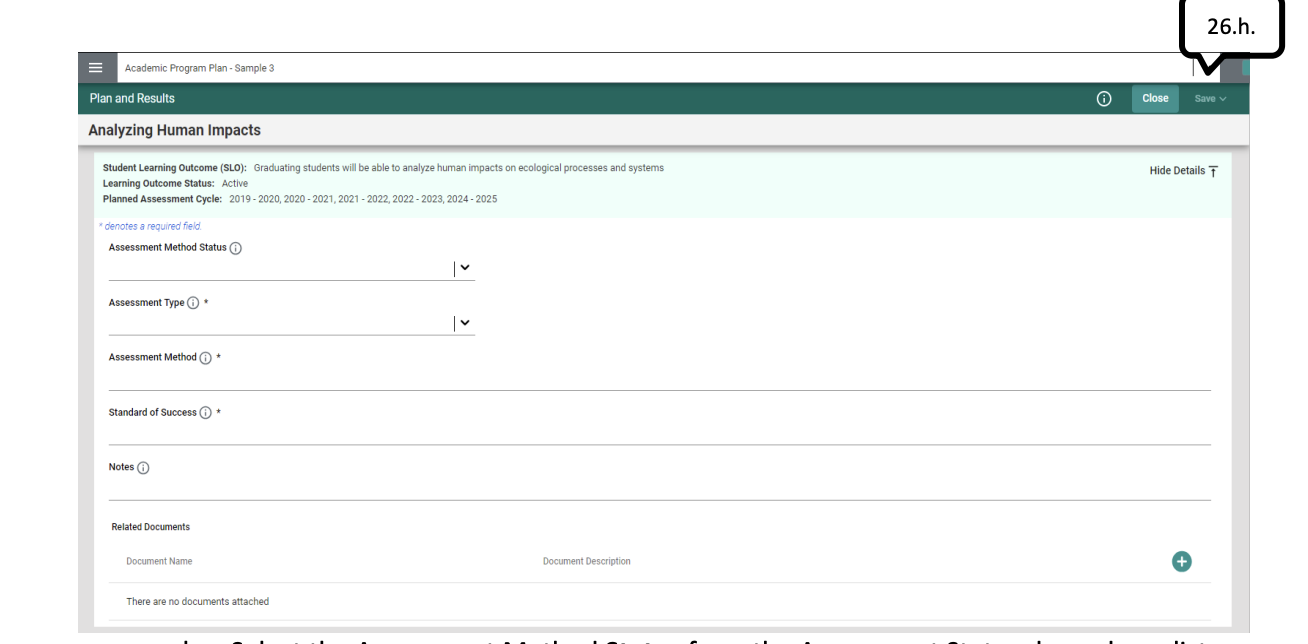Open the hamburger navigation menu

(96, 67)
